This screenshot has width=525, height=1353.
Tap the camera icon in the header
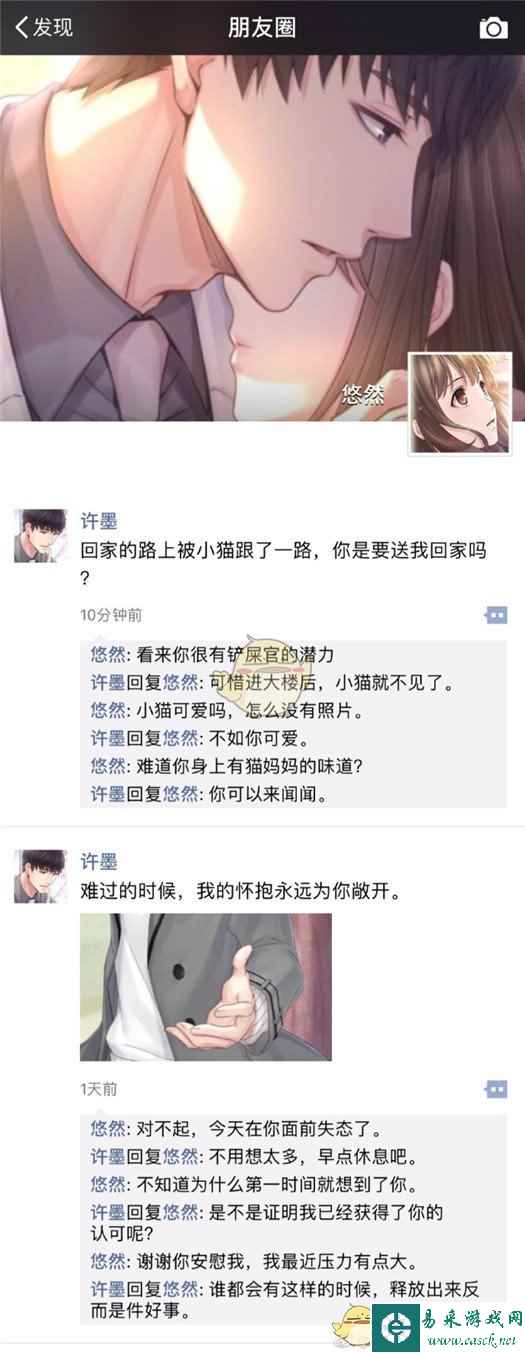493,27
